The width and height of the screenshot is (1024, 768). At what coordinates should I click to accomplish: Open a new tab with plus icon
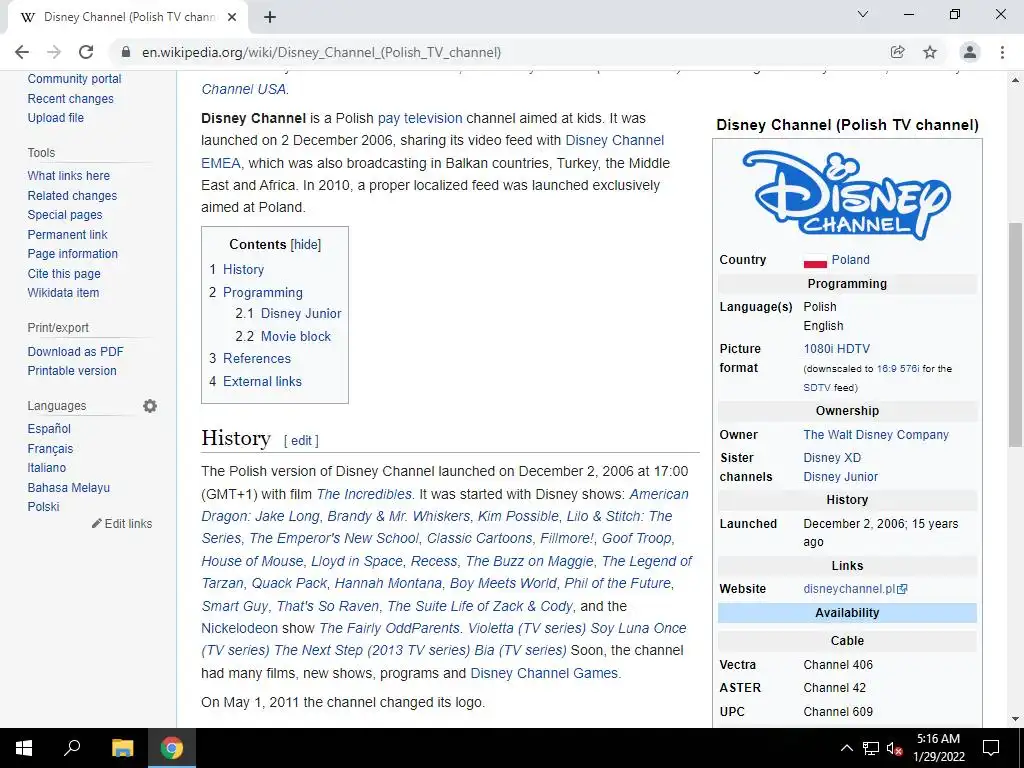point(270,17)
